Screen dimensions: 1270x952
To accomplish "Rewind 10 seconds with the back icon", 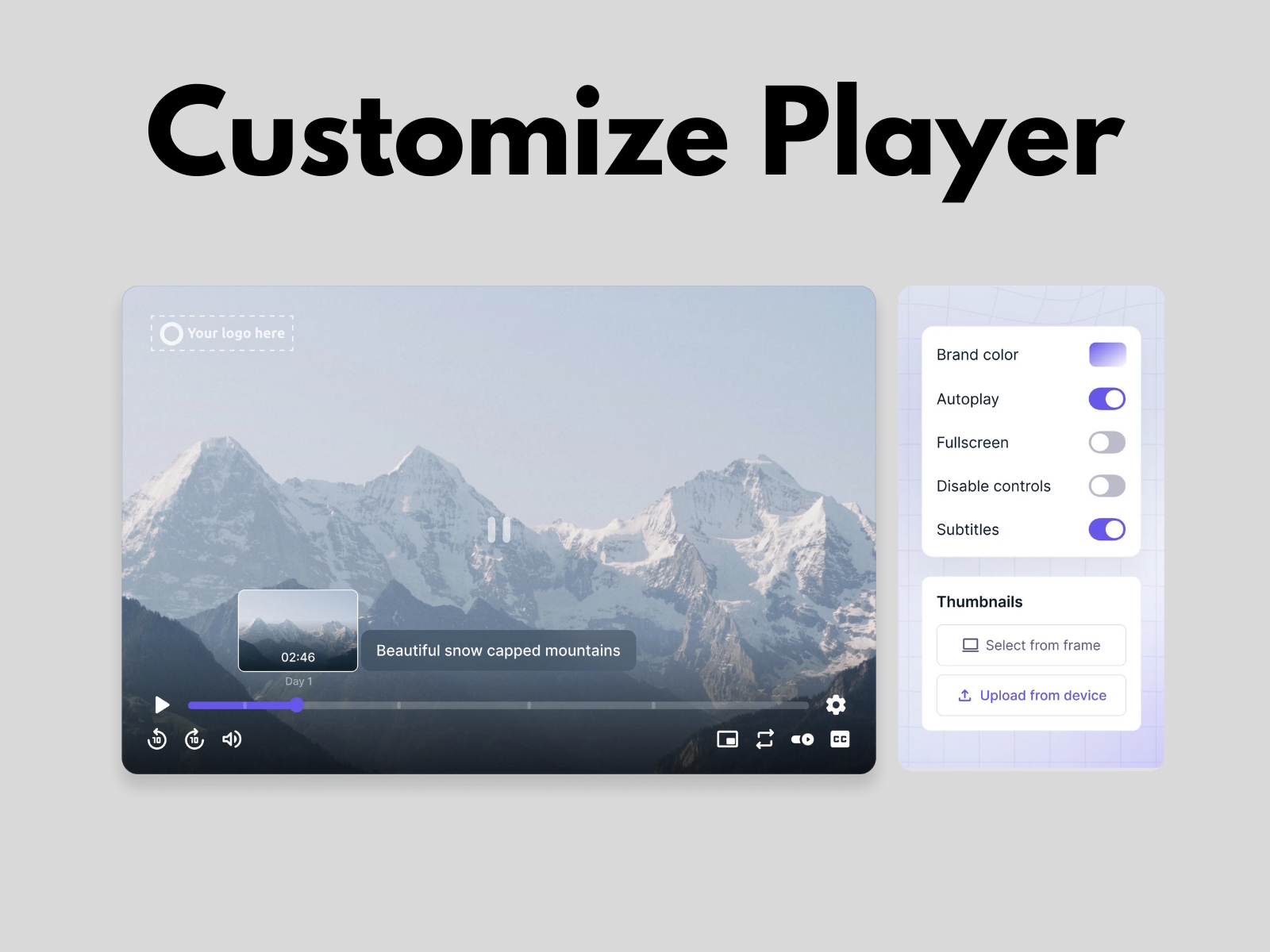I will point(157,739).
